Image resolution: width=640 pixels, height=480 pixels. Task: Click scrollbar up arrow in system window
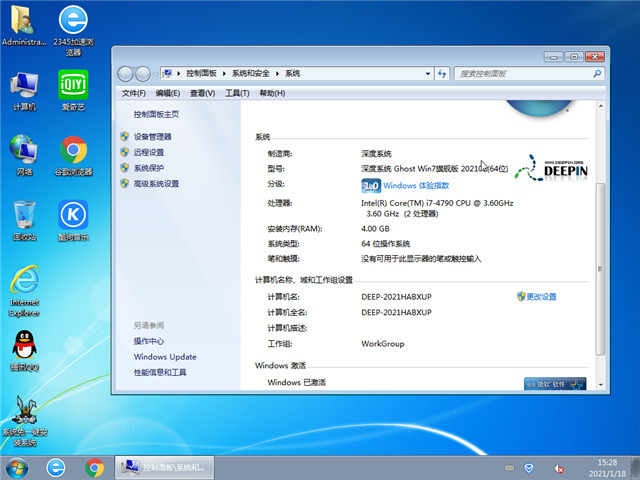coord(600,106)
